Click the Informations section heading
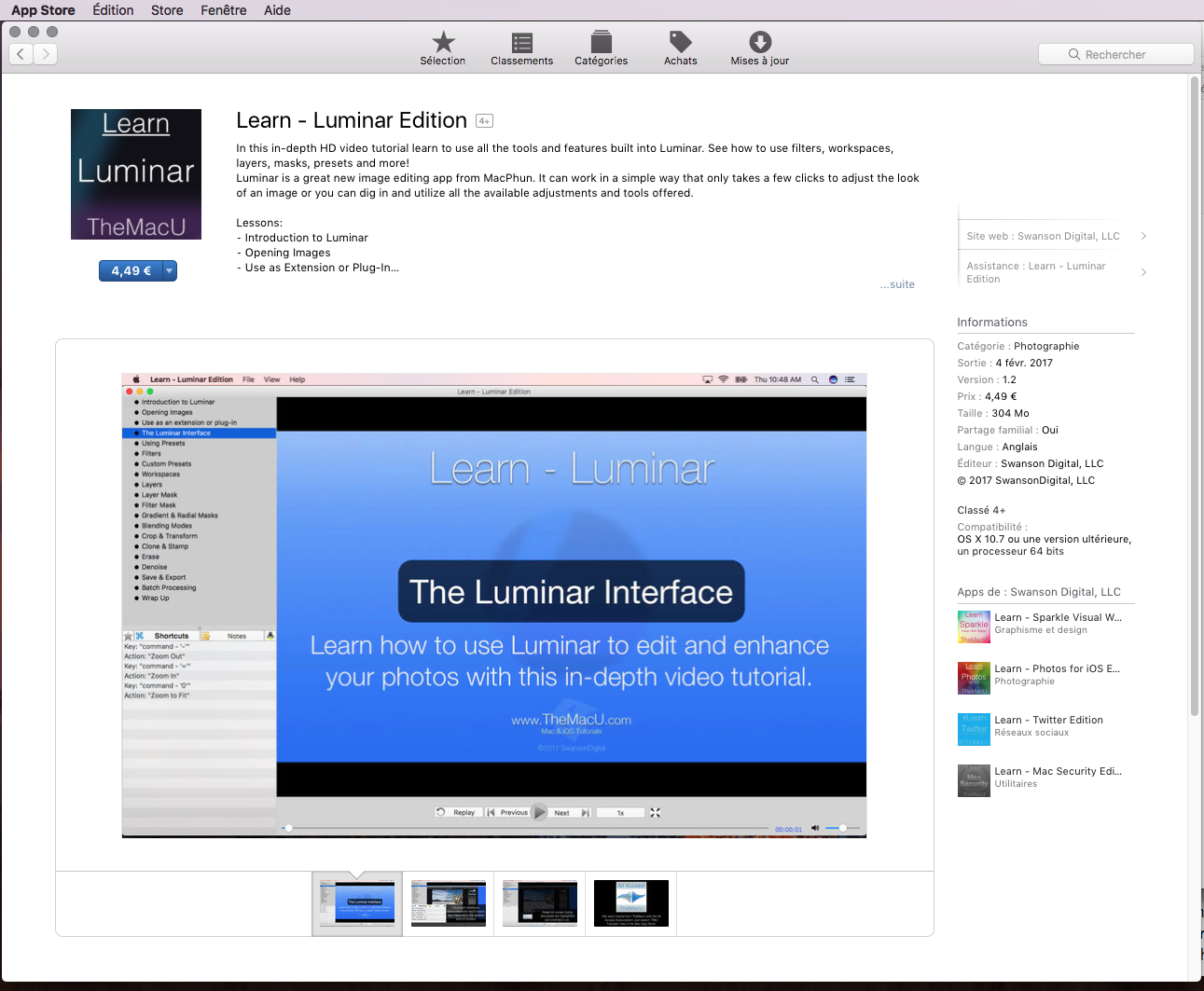Screen dimensions: 1204x991 pyautogui.click(x=992, y=323)
